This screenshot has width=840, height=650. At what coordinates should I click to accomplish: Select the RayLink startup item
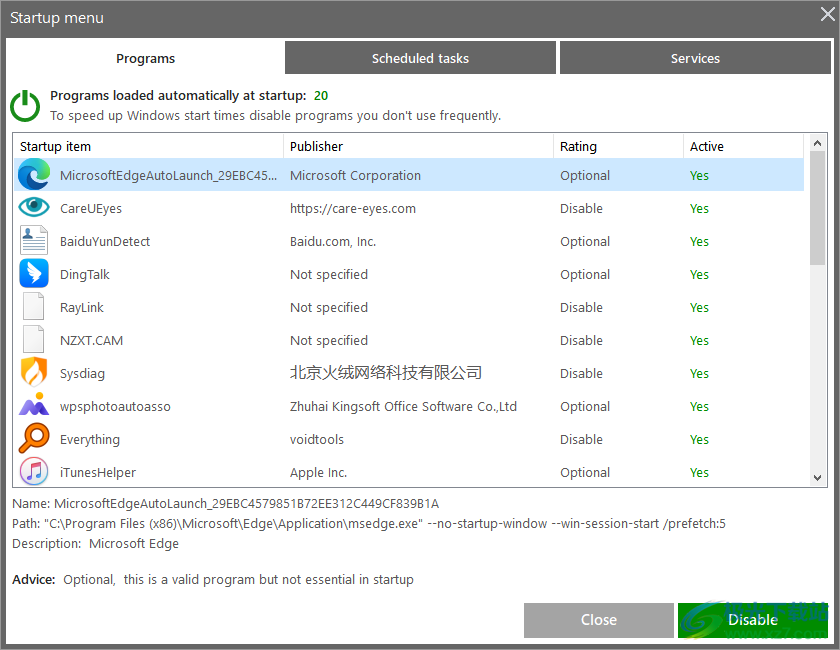pos(81,308)
